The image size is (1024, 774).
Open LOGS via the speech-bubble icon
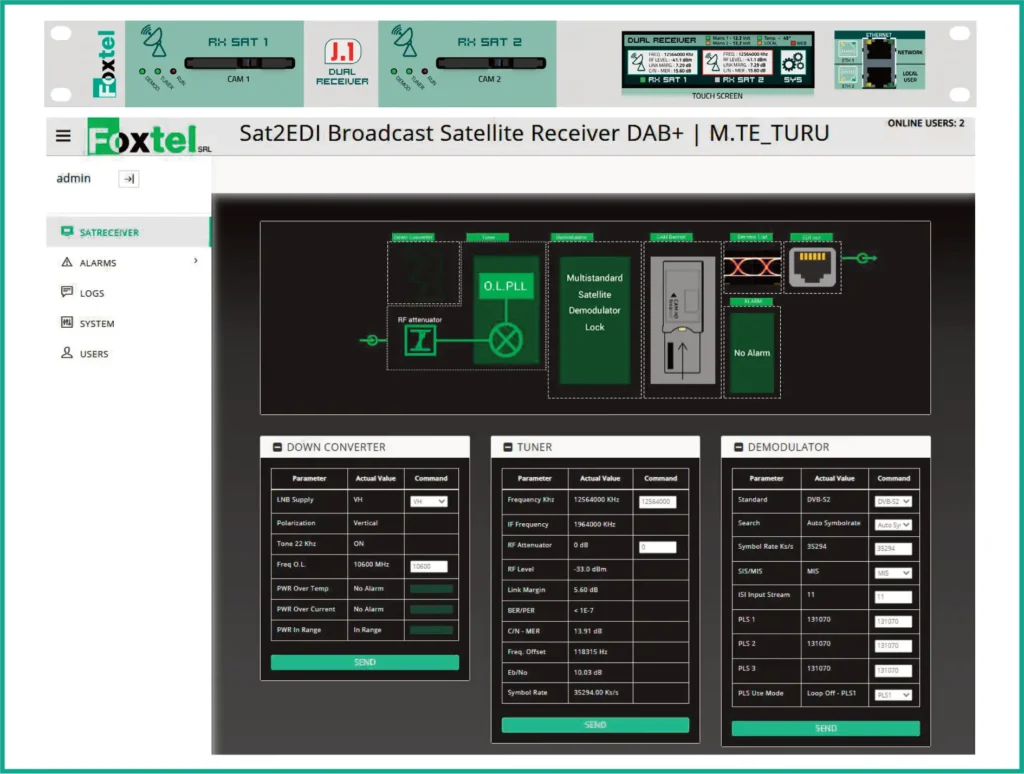(x=66, y=292)
